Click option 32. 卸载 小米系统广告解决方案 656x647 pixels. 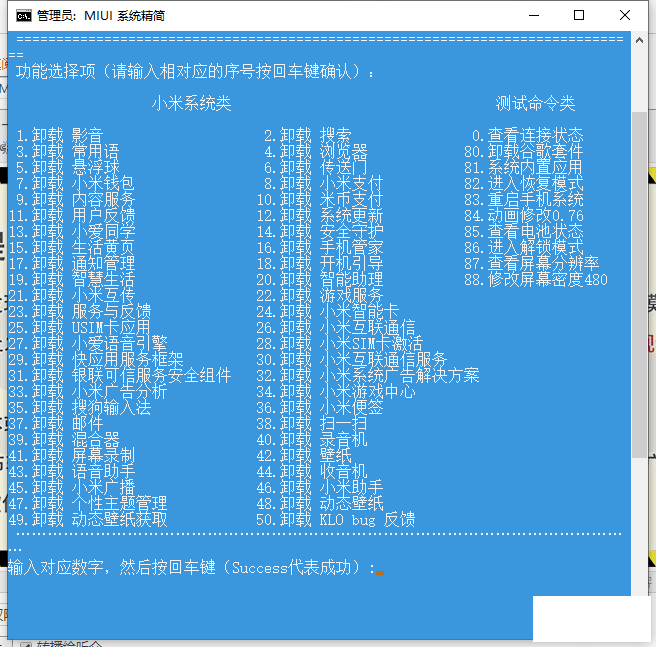367,375
